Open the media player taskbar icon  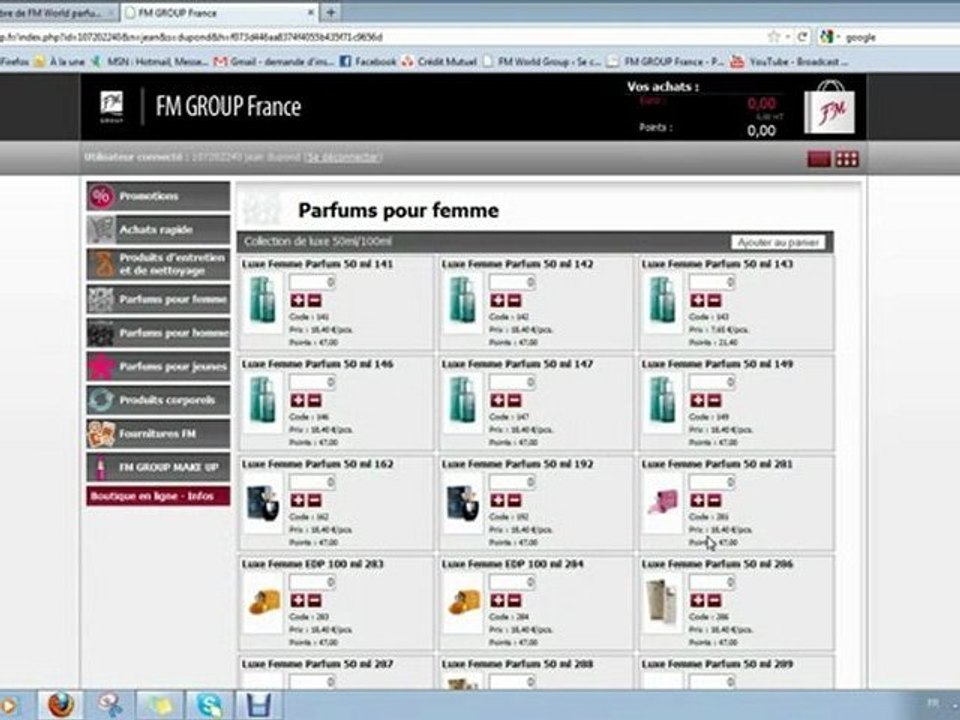[x=9, y=705]
